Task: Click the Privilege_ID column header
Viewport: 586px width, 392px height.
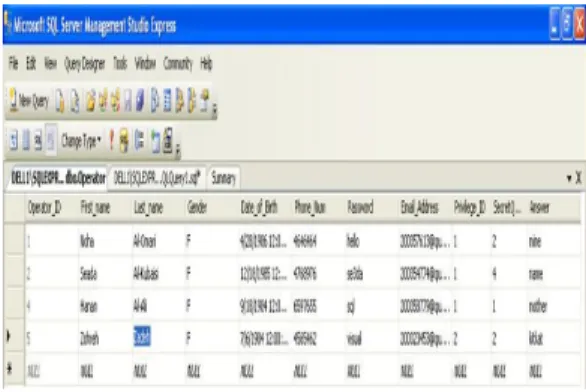Action: point(471,207)
